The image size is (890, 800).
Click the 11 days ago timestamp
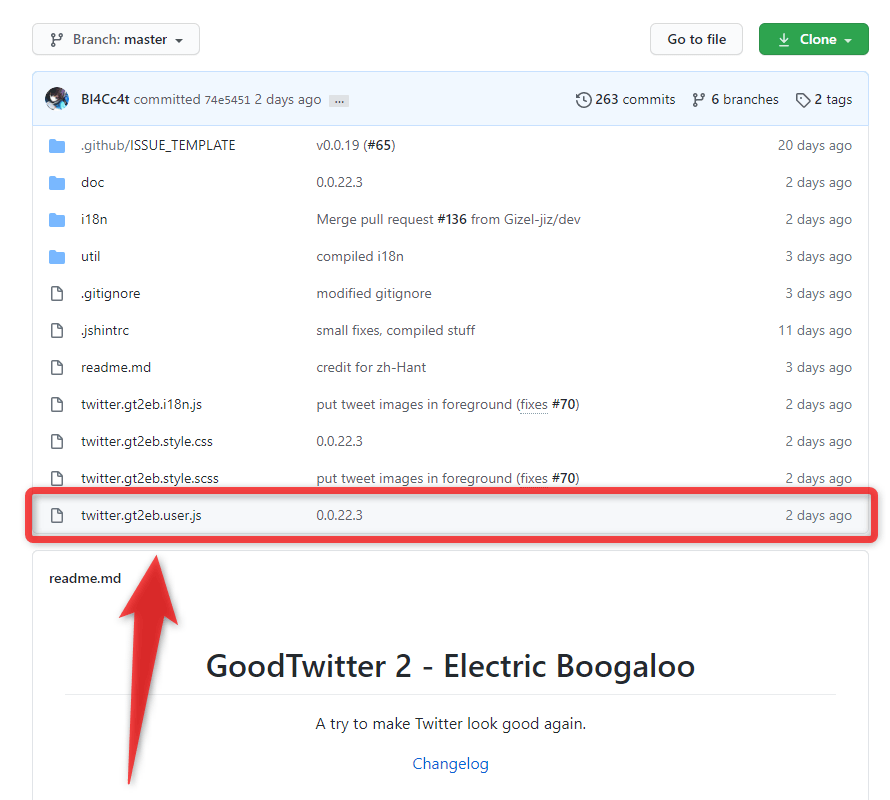tap(815, 330)
